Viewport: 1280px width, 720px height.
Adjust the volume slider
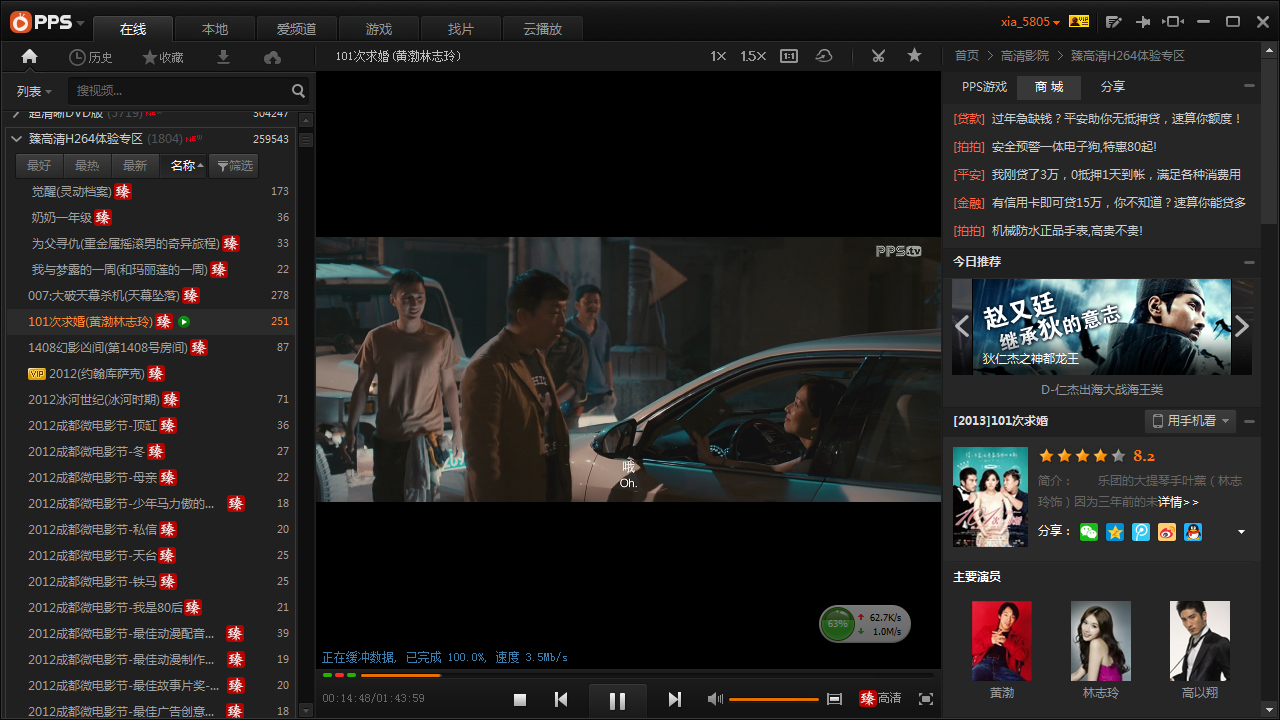774,699
